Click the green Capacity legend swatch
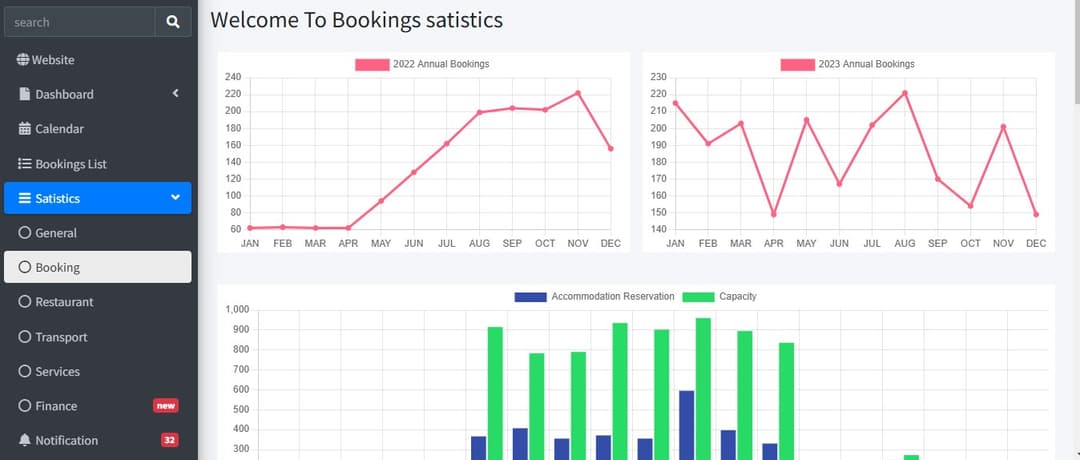This screenshot has width=1080, height=460. point(698,297)
